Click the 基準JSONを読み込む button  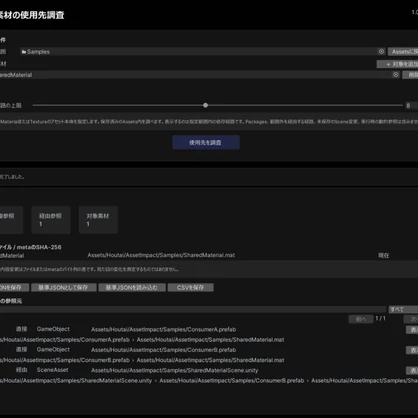(132, 287)
